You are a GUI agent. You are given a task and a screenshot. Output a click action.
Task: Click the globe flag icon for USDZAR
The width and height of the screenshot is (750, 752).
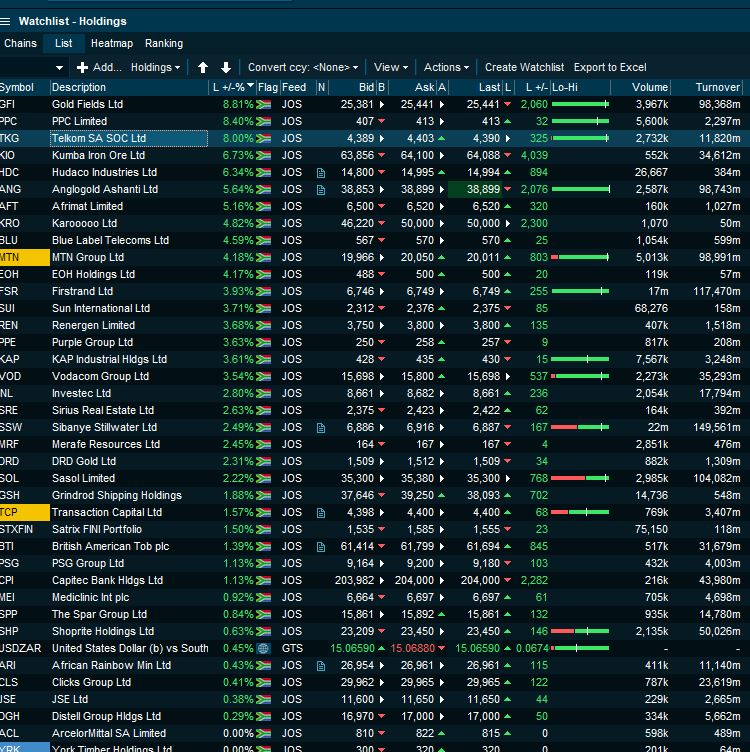(263, 648)
